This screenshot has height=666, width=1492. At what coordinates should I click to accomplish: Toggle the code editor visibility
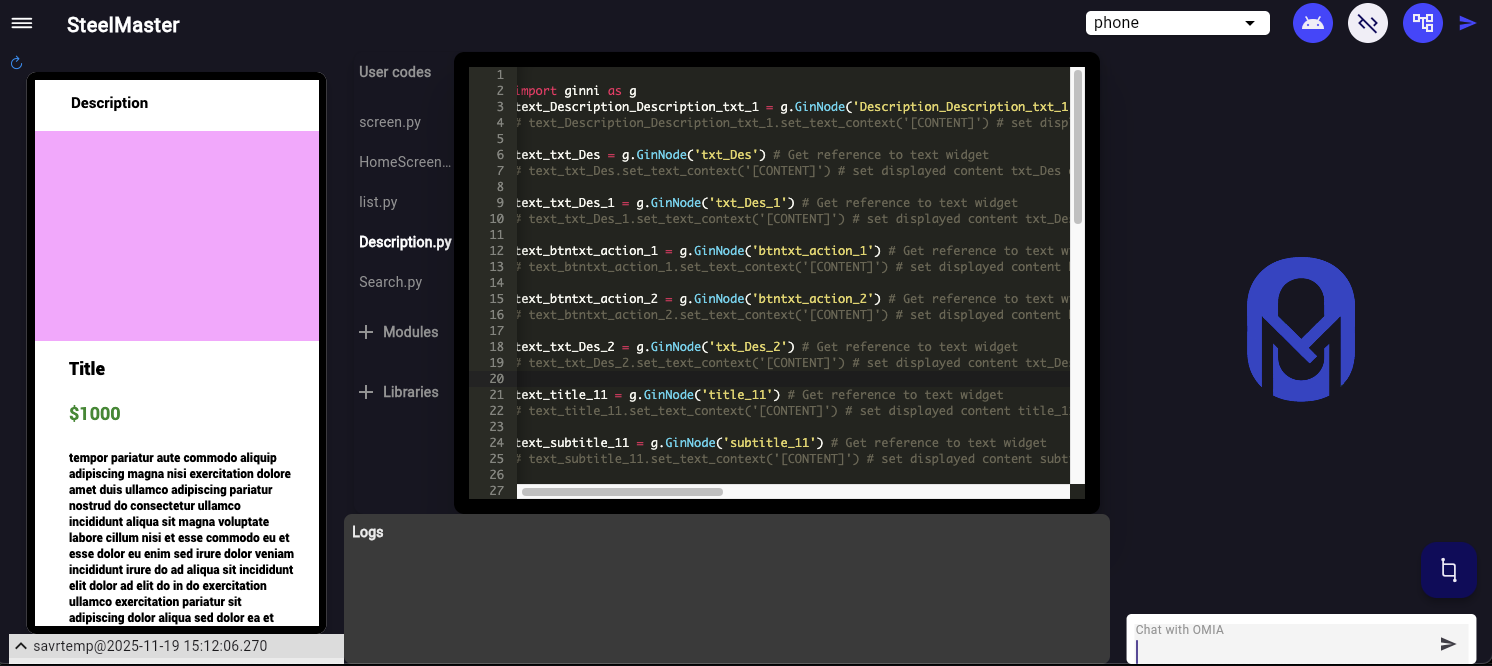1367,22
